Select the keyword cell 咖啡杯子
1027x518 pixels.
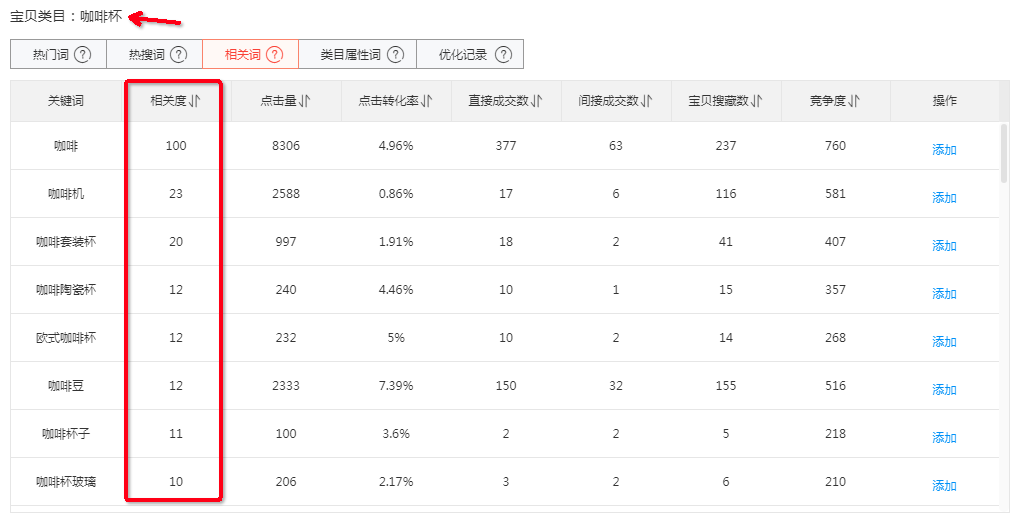click(x=66, y=434)
